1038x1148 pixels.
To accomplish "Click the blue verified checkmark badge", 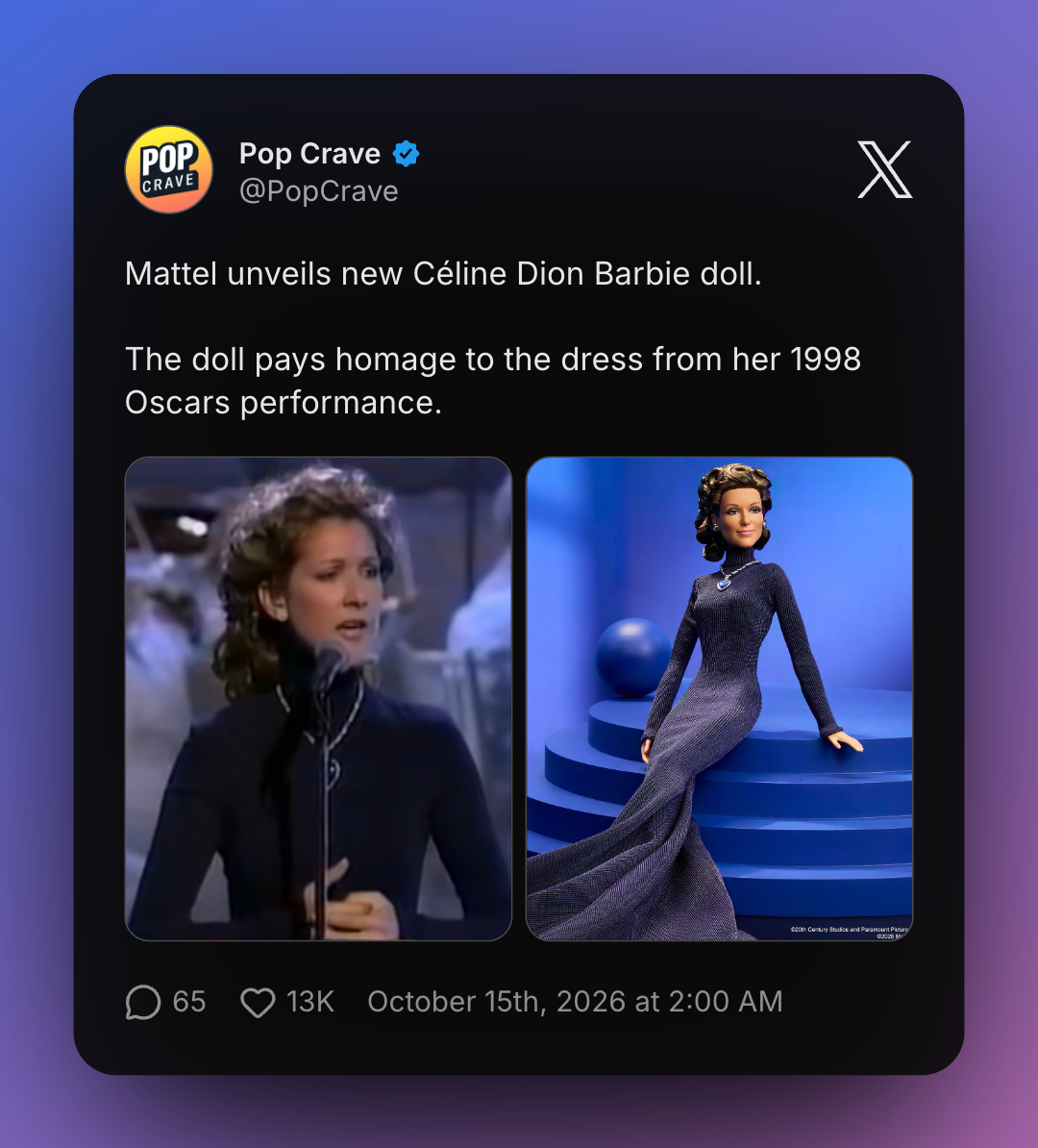I will [x=407, y=154].
